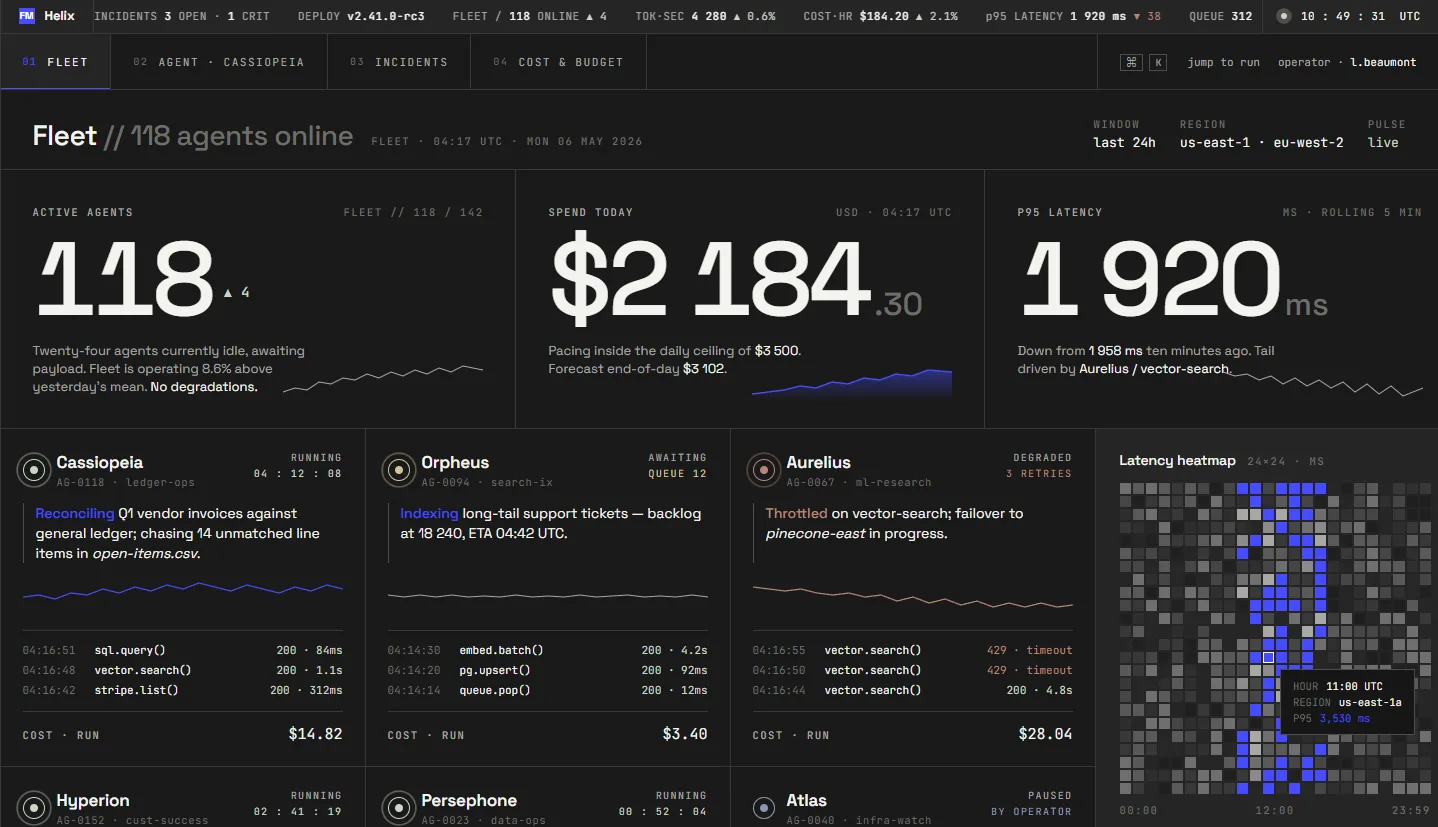The height and width of the screenshot is (827, 1438).
Task: Click Aurelius agent name
Action: 818,462
